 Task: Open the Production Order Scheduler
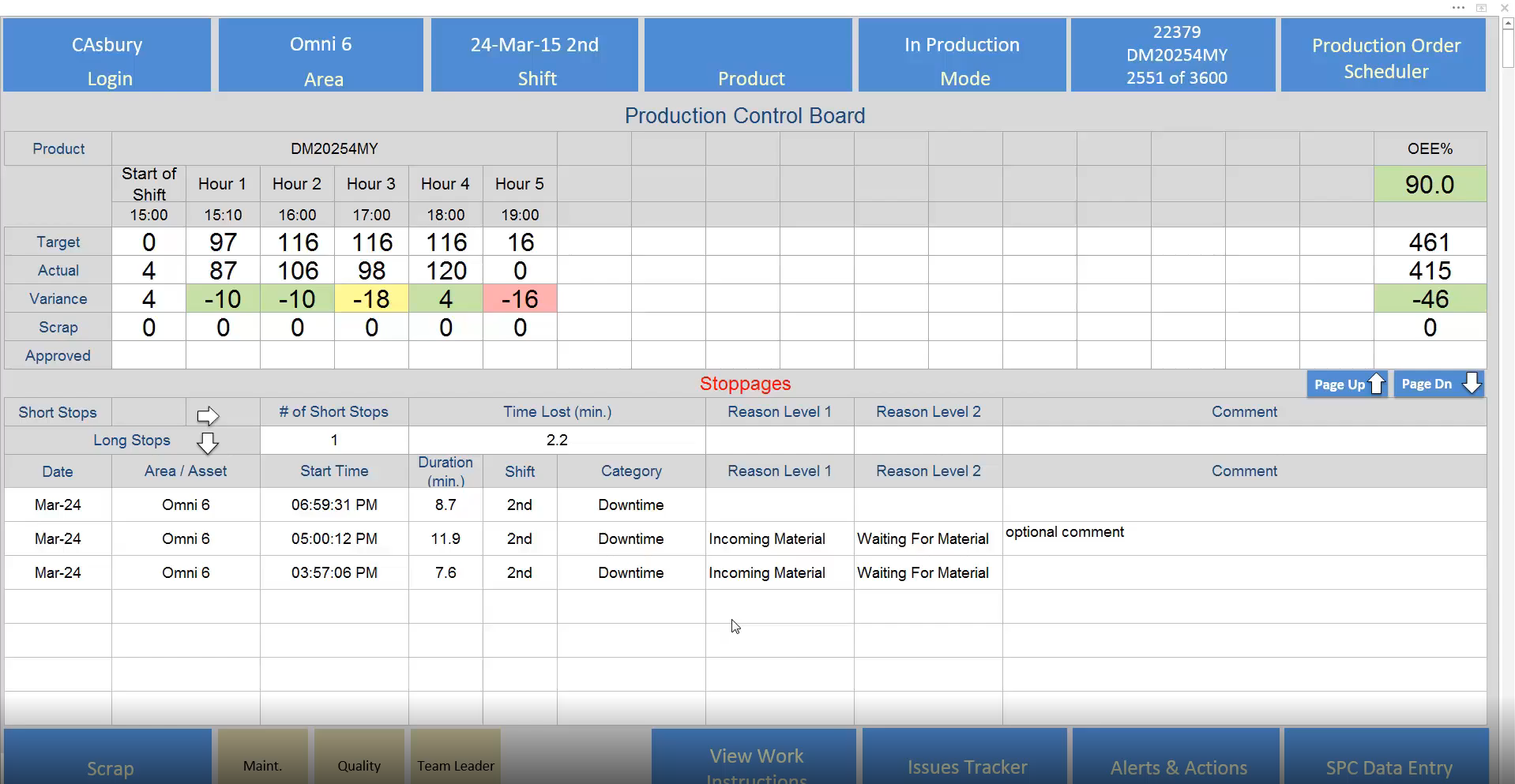coord(1385,54)
